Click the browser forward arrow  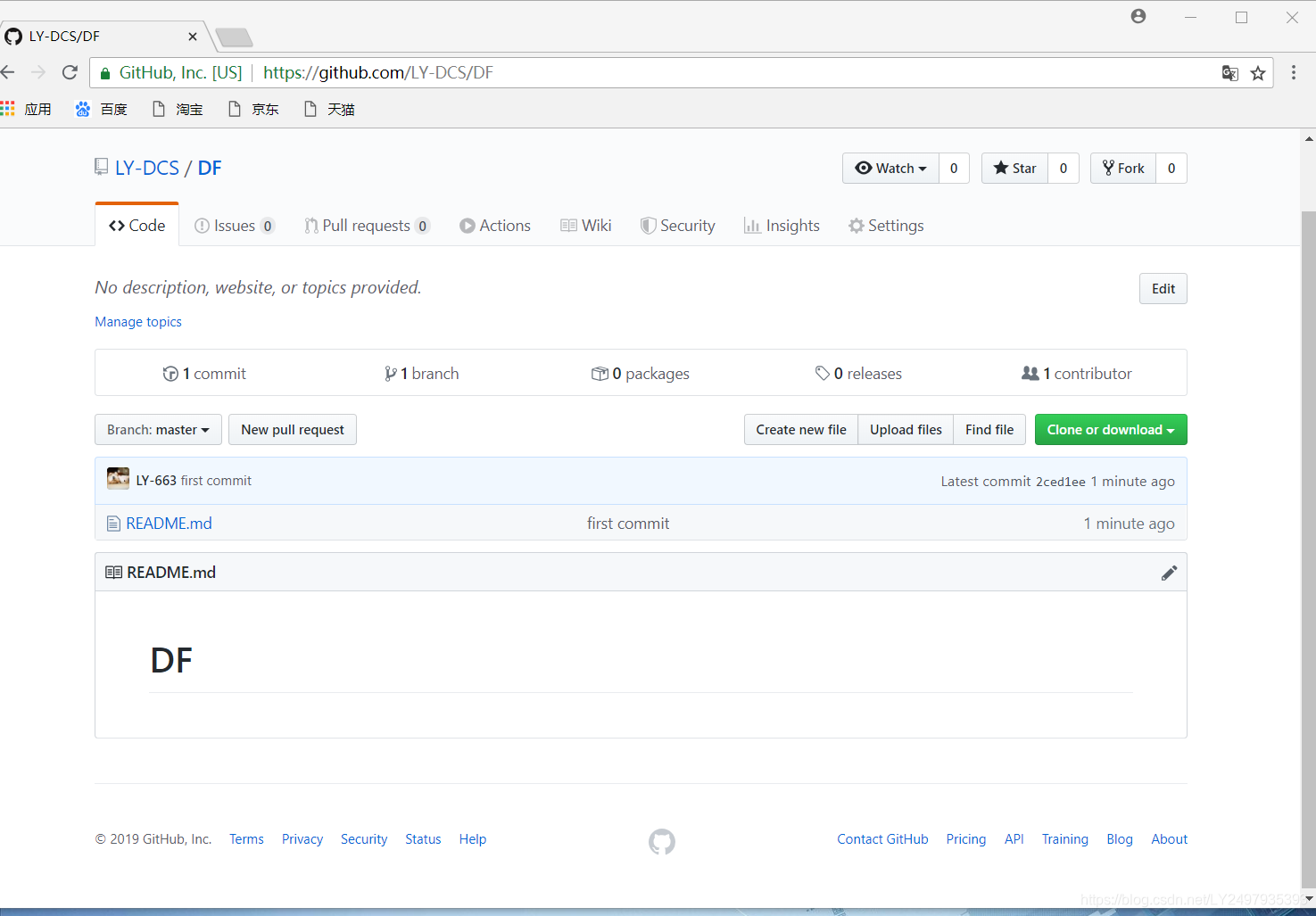(x=38, y=72)
